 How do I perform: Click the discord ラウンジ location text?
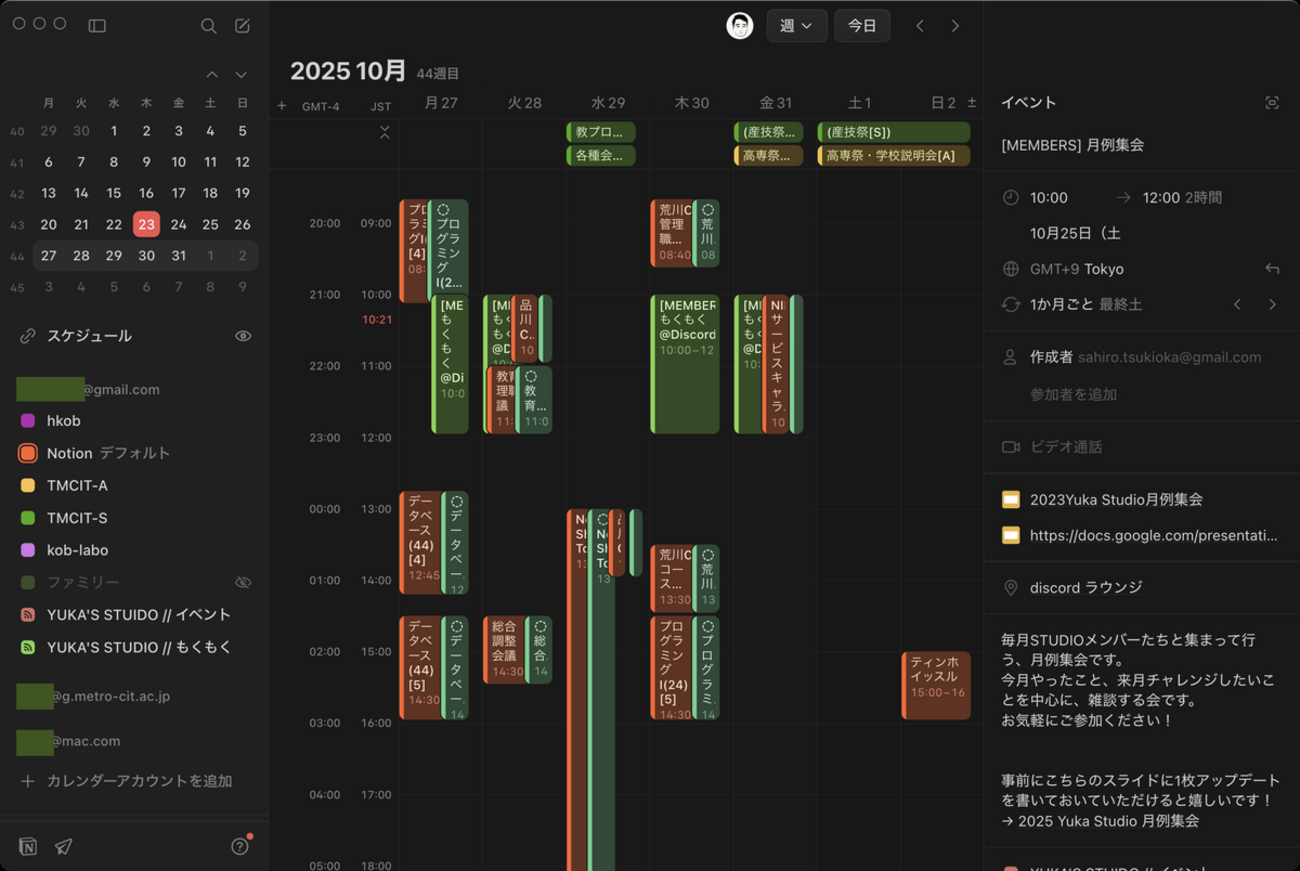click(x=1086, y=588)
